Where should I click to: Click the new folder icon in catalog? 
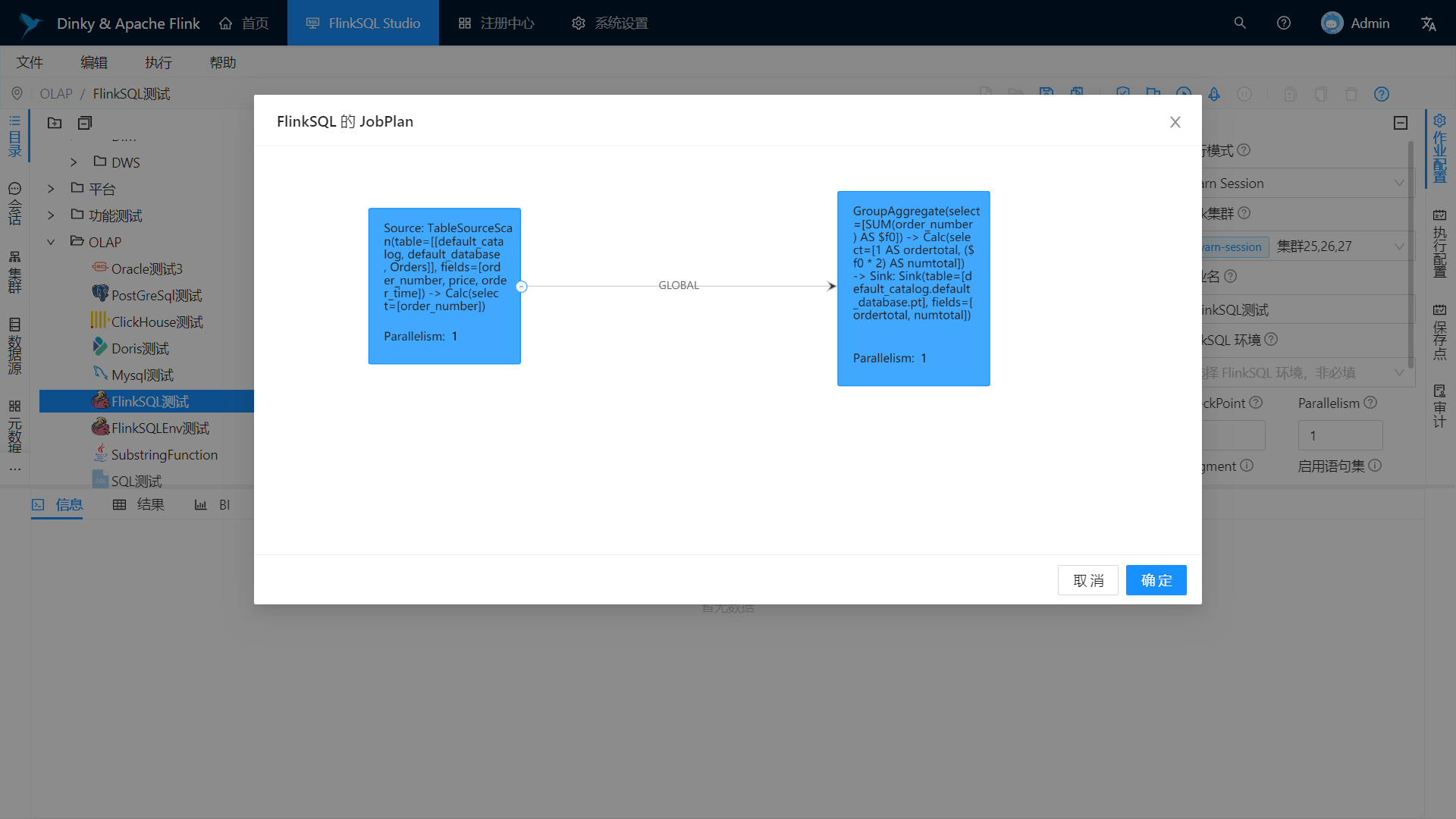click(55, 123)
